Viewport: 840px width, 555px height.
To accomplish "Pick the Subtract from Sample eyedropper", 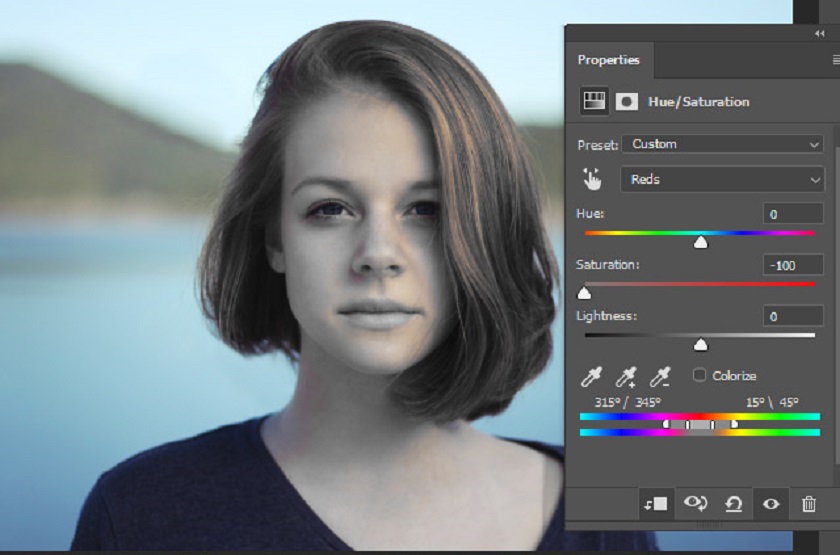I will click(x=660, y=376).
